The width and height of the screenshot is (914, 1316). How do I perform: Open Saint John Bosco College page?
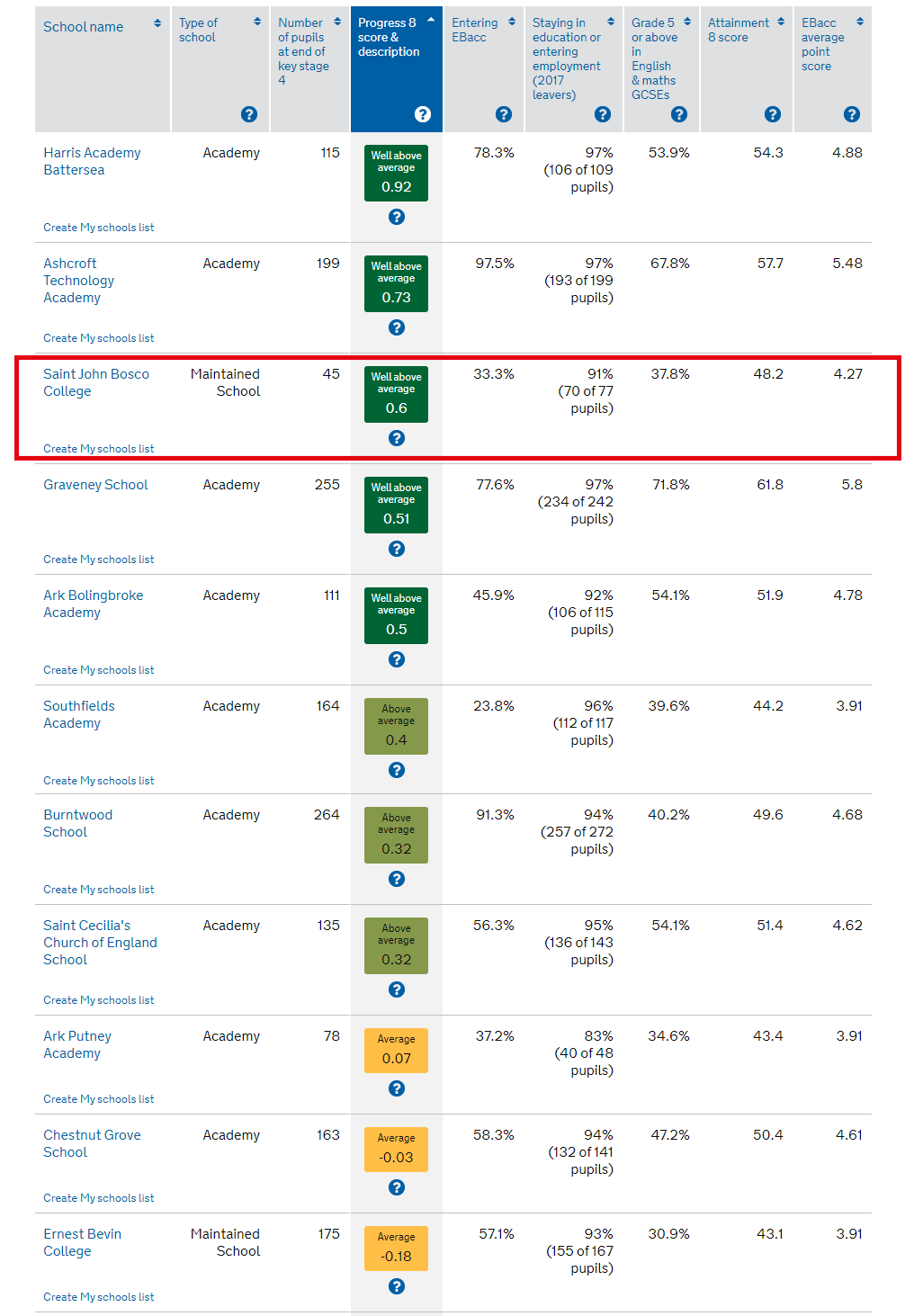[x=96, y=382]
